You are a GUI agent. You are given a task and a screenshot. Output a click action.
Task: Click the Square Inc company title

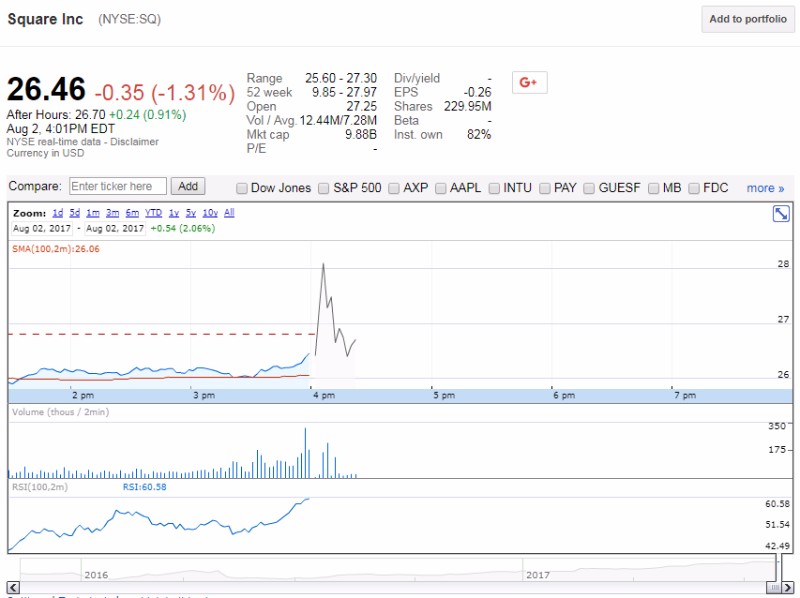45,19
